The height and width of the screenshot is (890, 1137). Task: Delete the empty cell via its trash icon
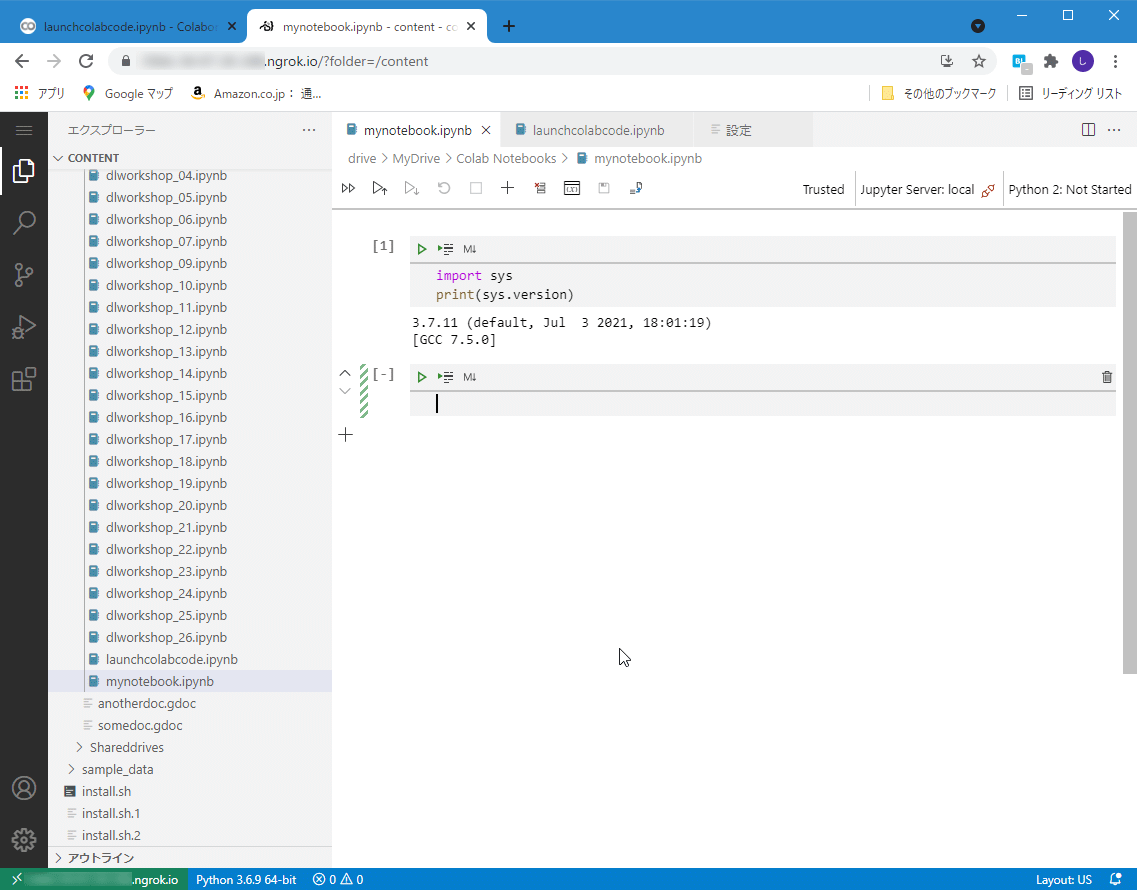point(1106,377)
